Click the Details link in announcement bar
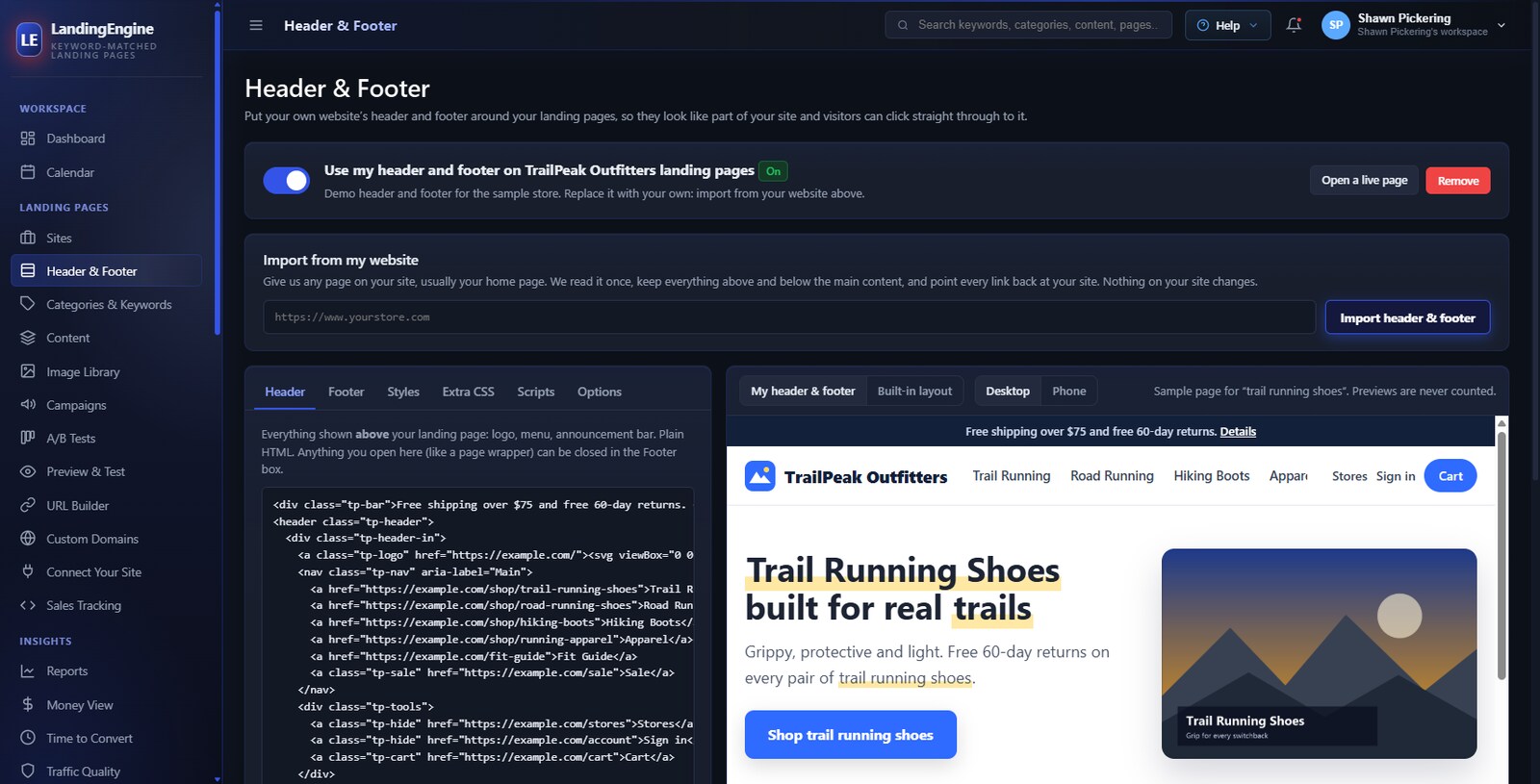The image size is (1540, 784). click(1238, 432)
